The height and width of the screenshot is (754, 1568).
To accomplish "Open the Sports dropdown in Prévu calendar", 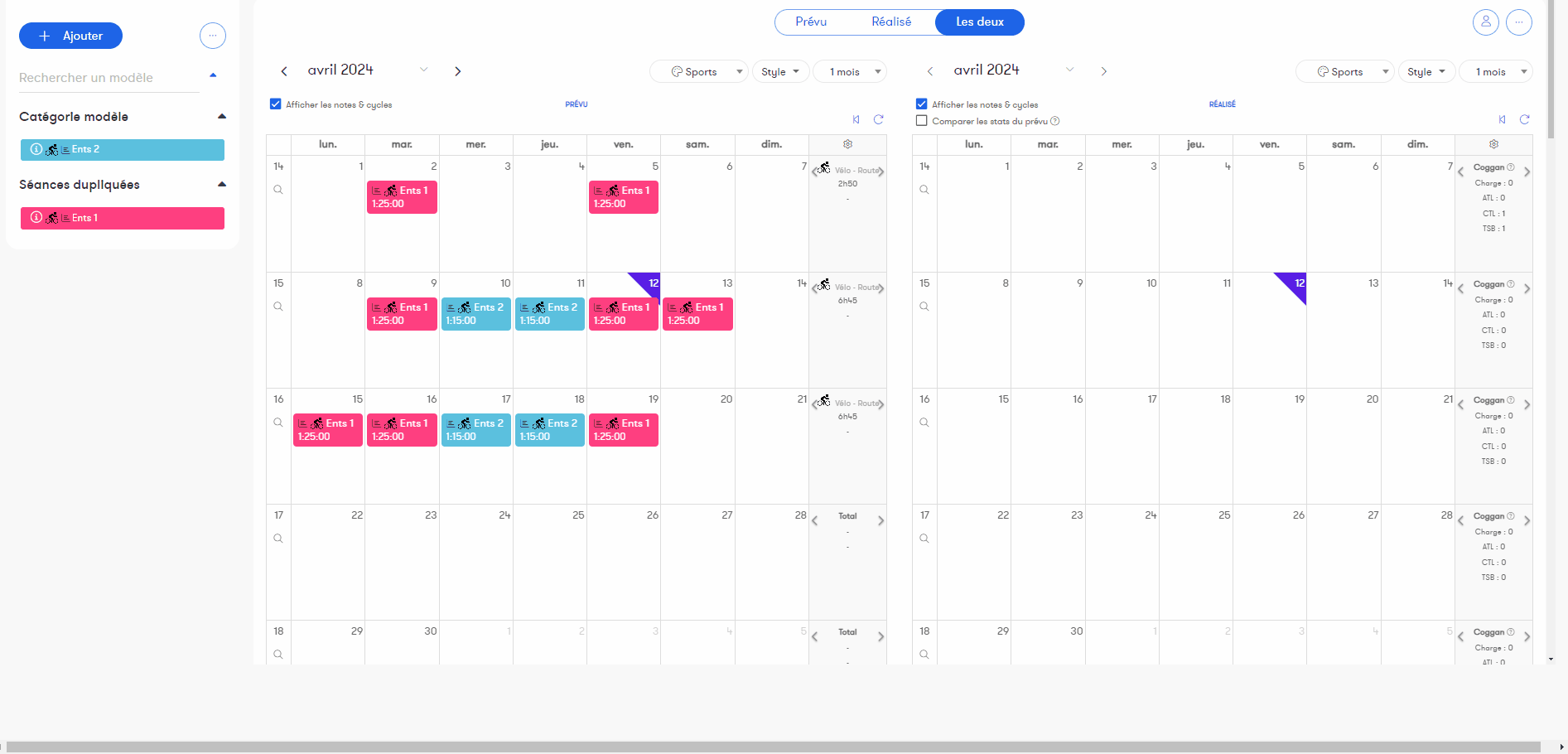I will pyautogui.click(x=698, y=71).
